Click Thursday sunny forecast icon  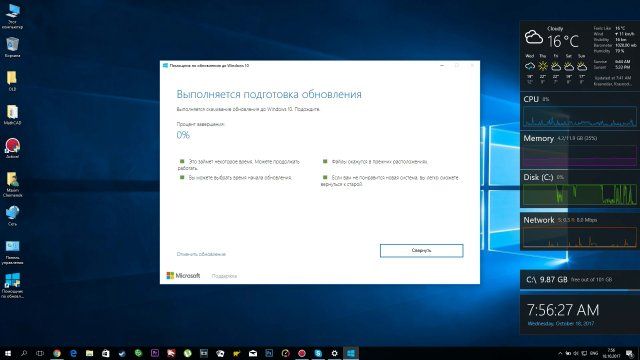click(x=543, y=66)
